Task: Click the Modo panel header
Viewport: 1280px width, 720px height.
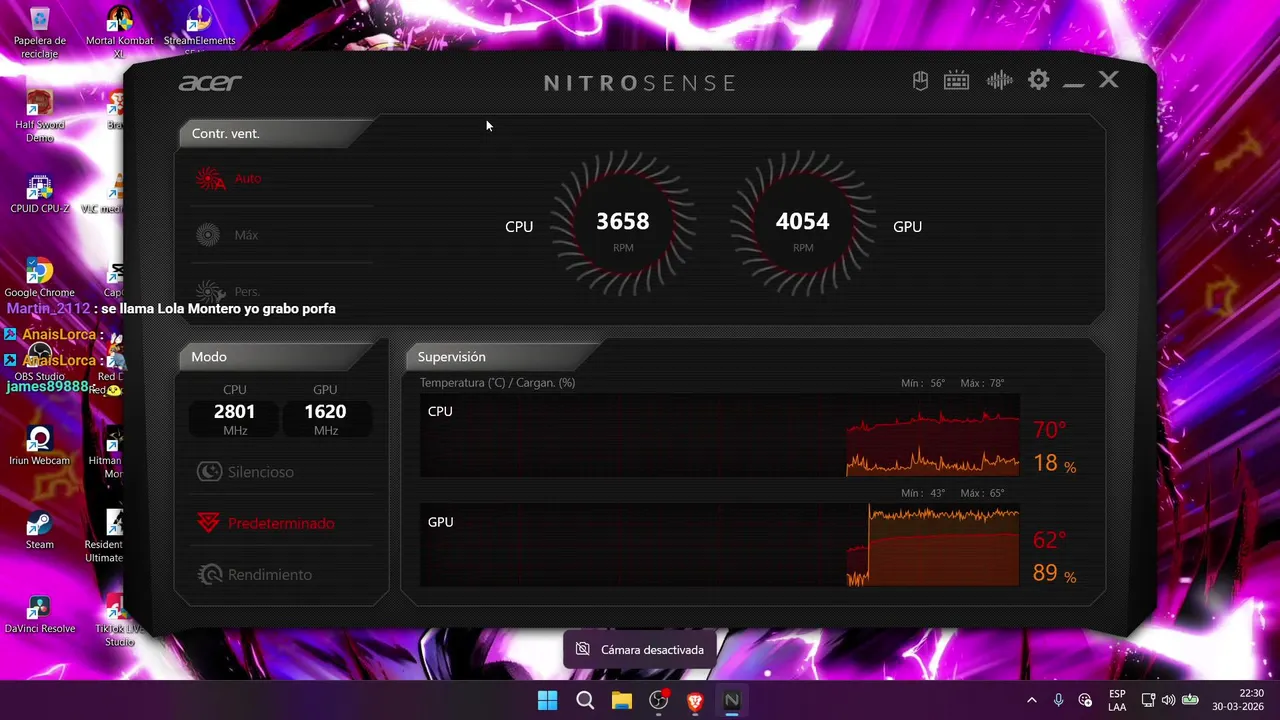Action: tap(279, 357)
